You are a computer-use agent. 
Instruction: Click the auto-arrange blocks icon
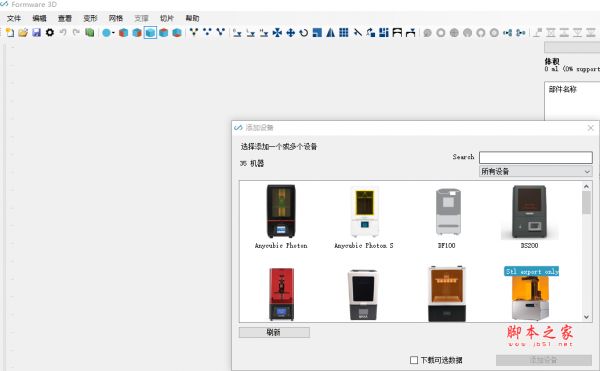pyautogui.click(x=384, y=33)
